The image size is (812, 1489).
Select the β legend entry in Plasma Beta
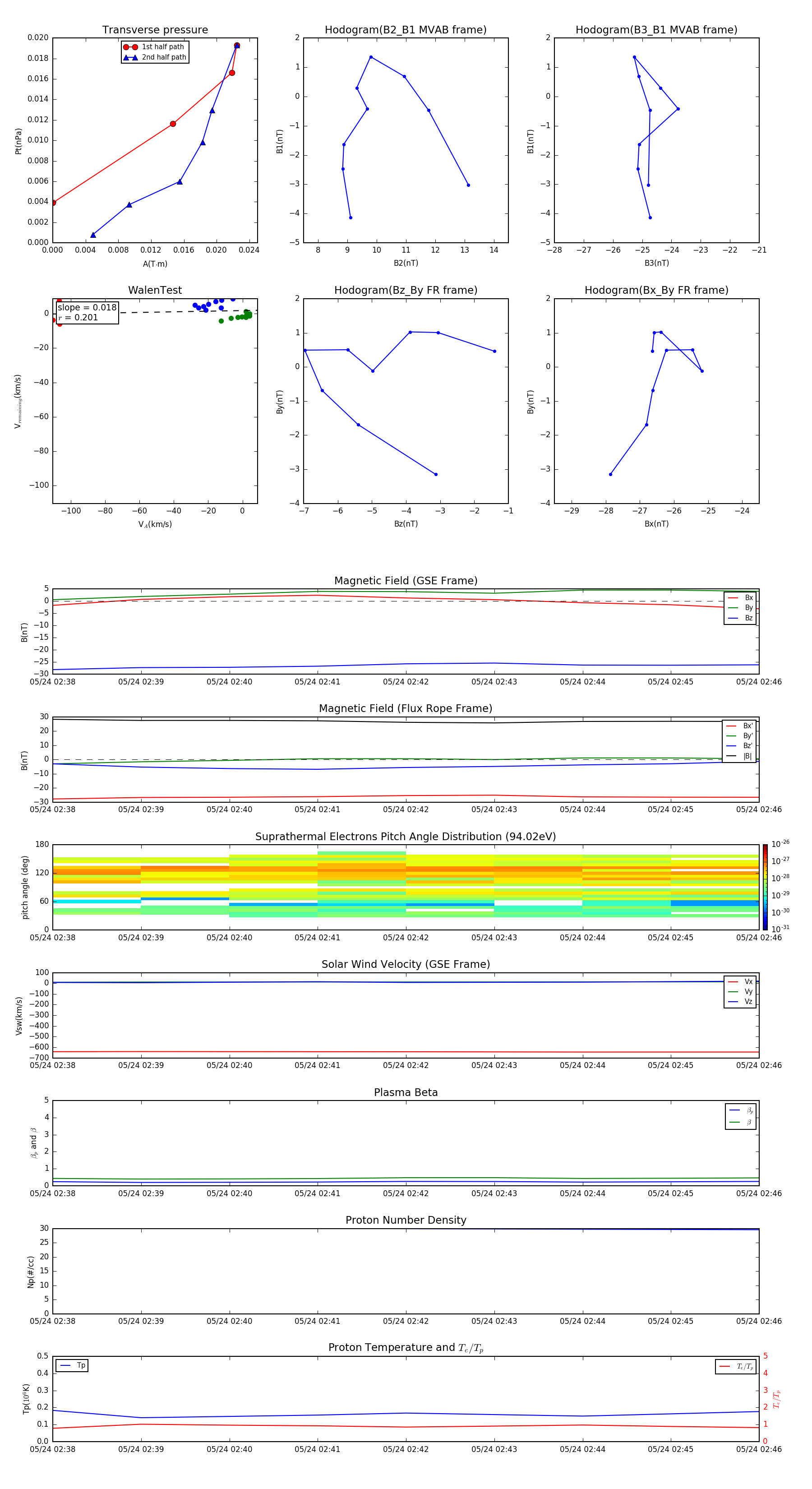[741, 1122]
